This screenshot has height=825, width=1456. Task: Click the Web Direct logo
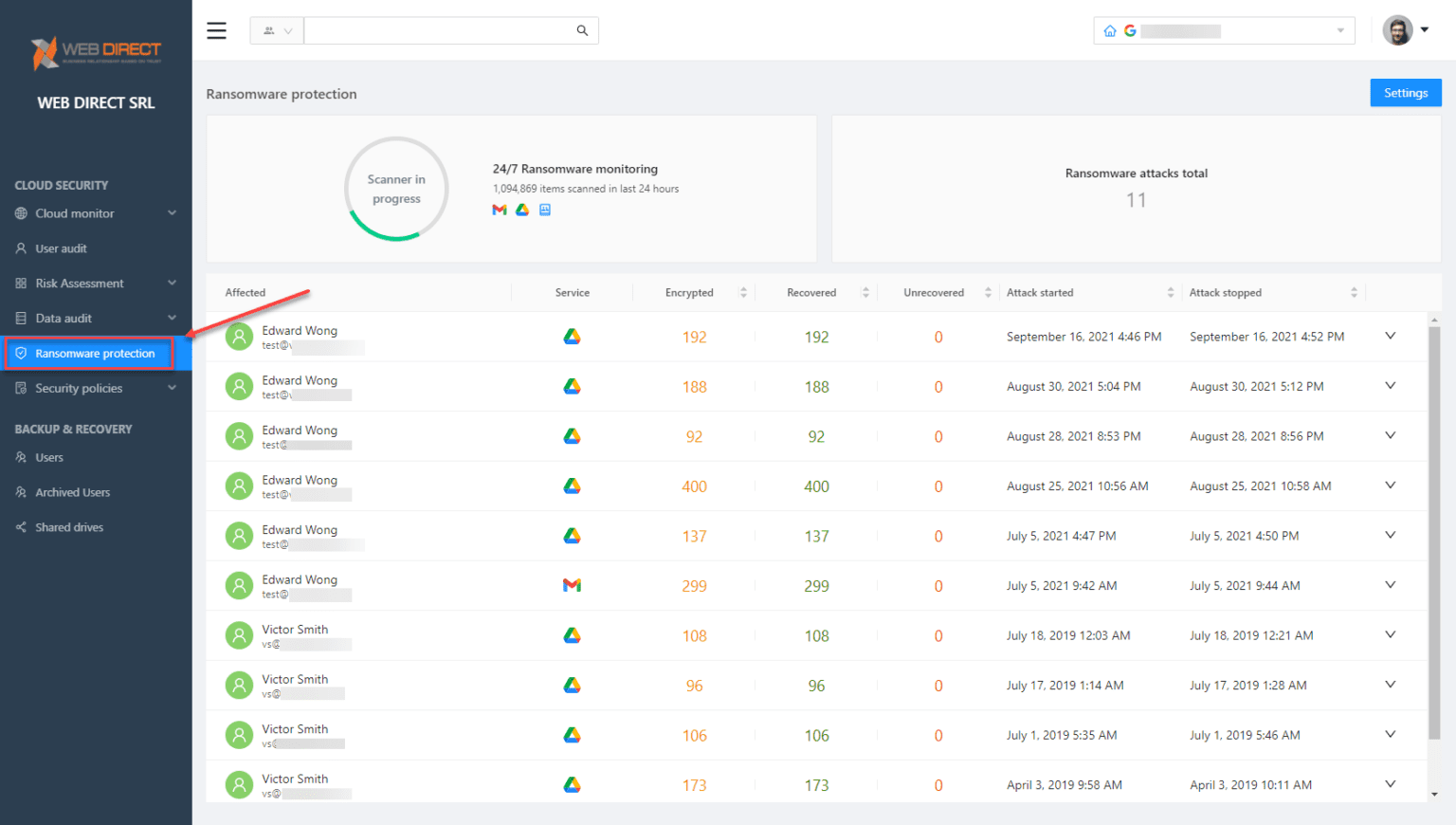click(96, 53)
